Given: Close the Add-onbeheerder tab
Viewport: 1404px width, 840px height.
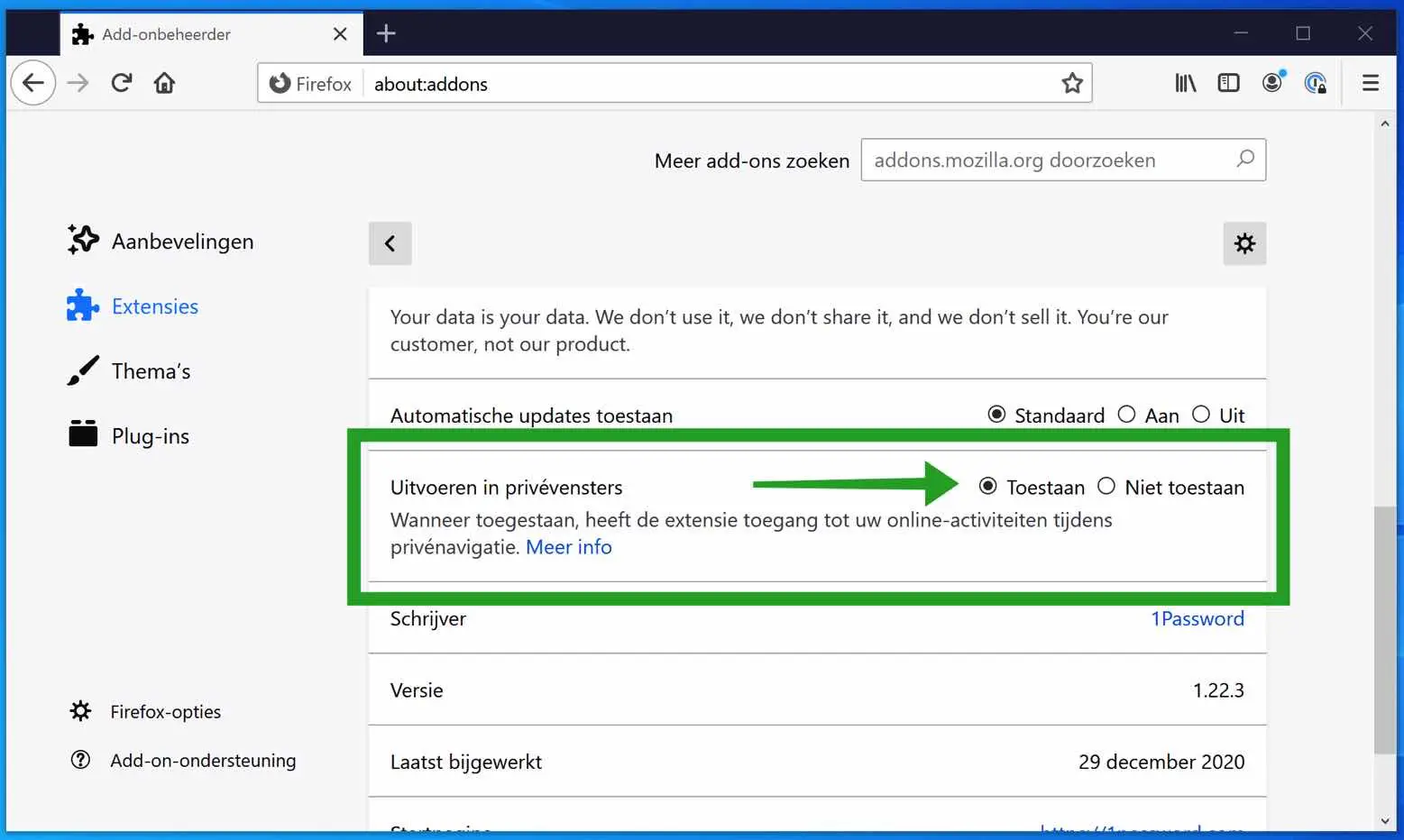Looking at the screenshot, I should point(340,34).
